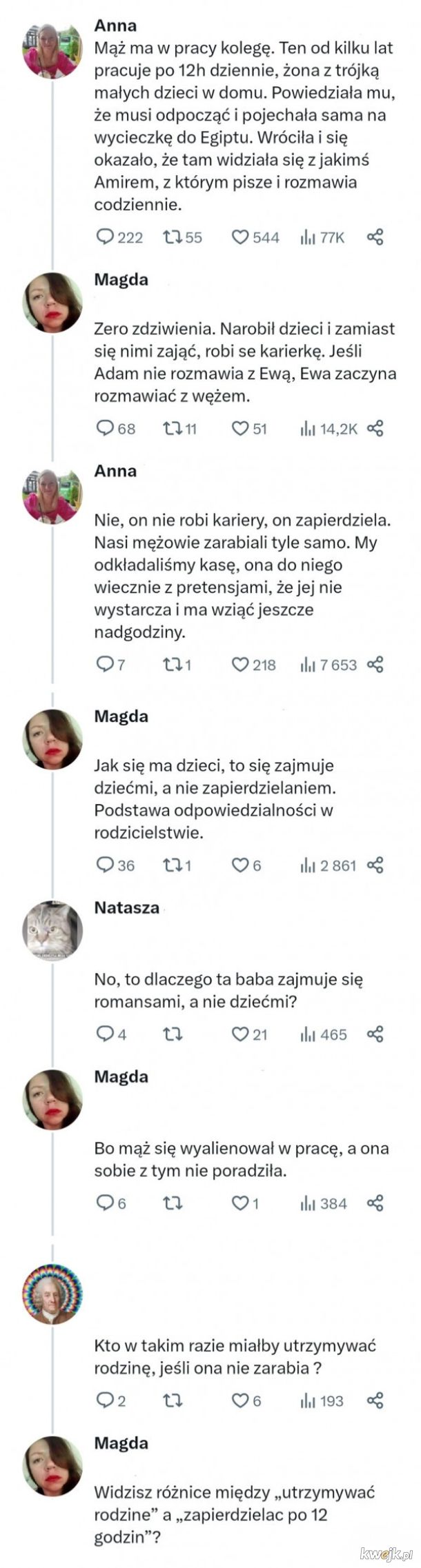Open Natasza's cat profile picture
This screenshot has width=421, height=1568.
pos(52,930)
